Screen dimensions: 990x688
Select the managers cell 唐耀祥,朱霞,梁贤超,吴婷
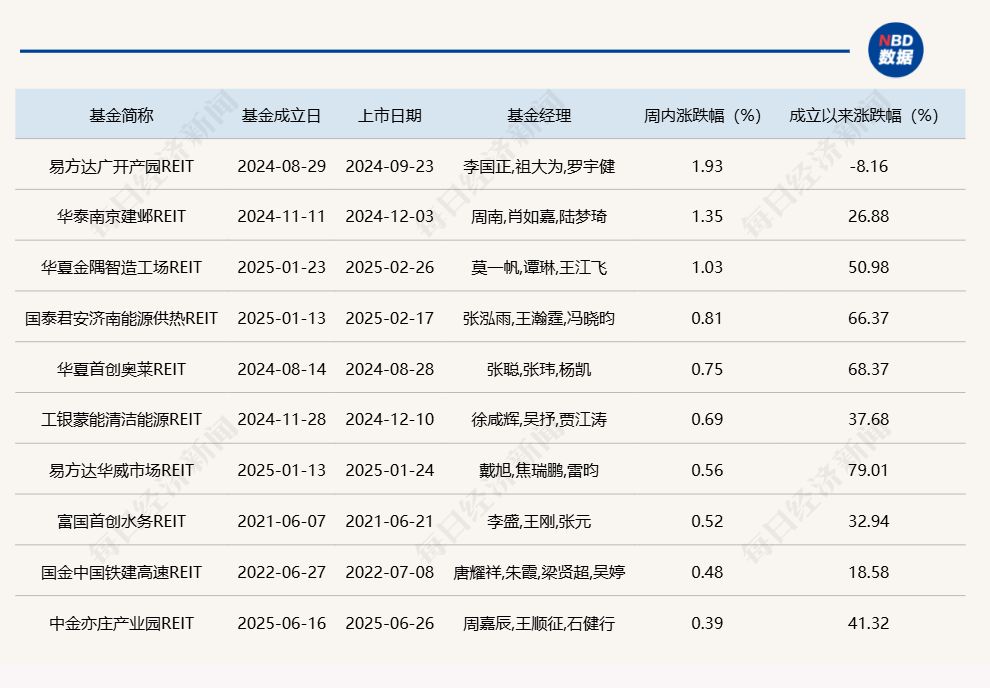click(x=539, y=572)
